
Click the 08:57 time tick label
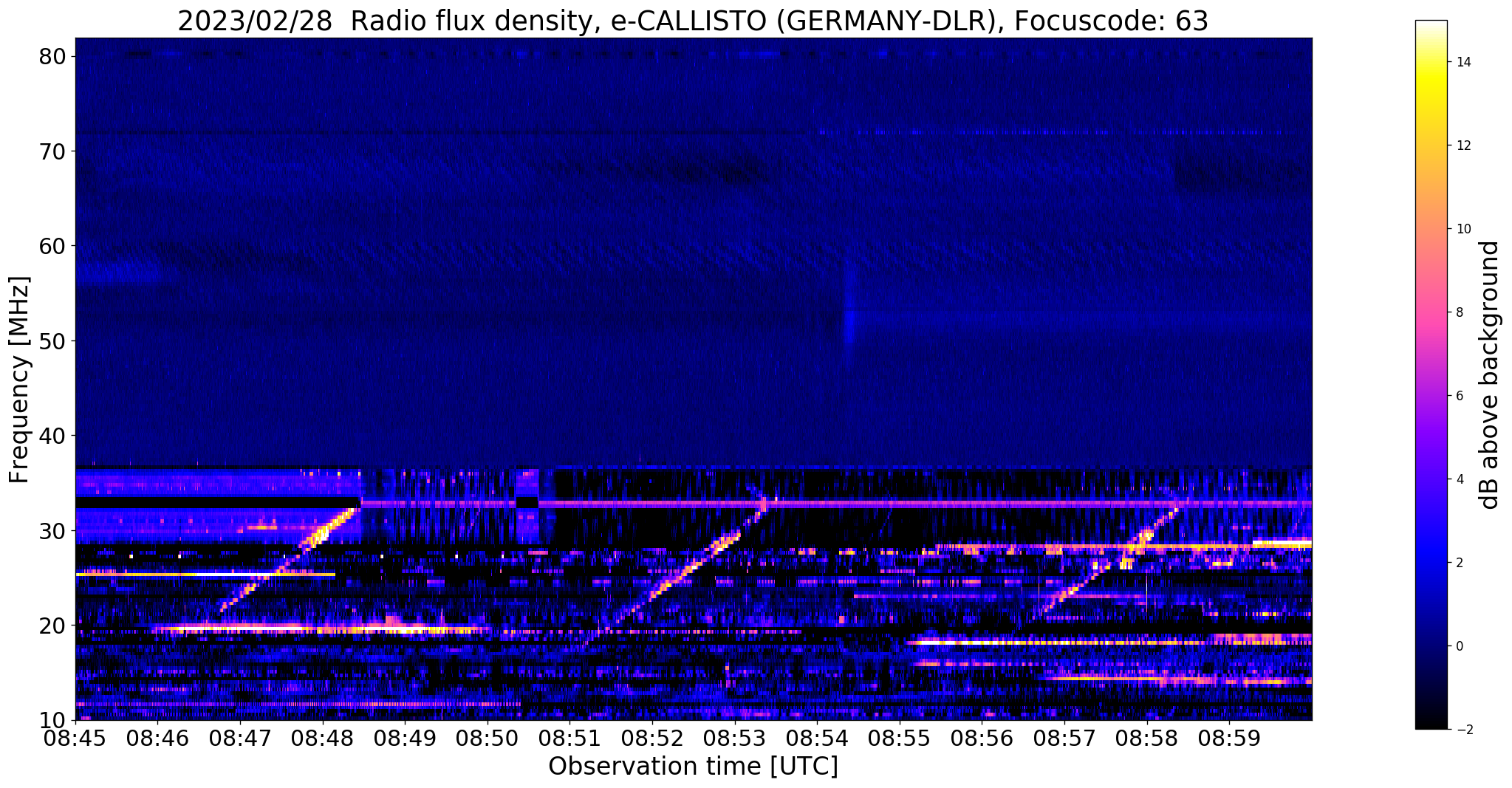pyautogui.click(x=1064, y=739)
